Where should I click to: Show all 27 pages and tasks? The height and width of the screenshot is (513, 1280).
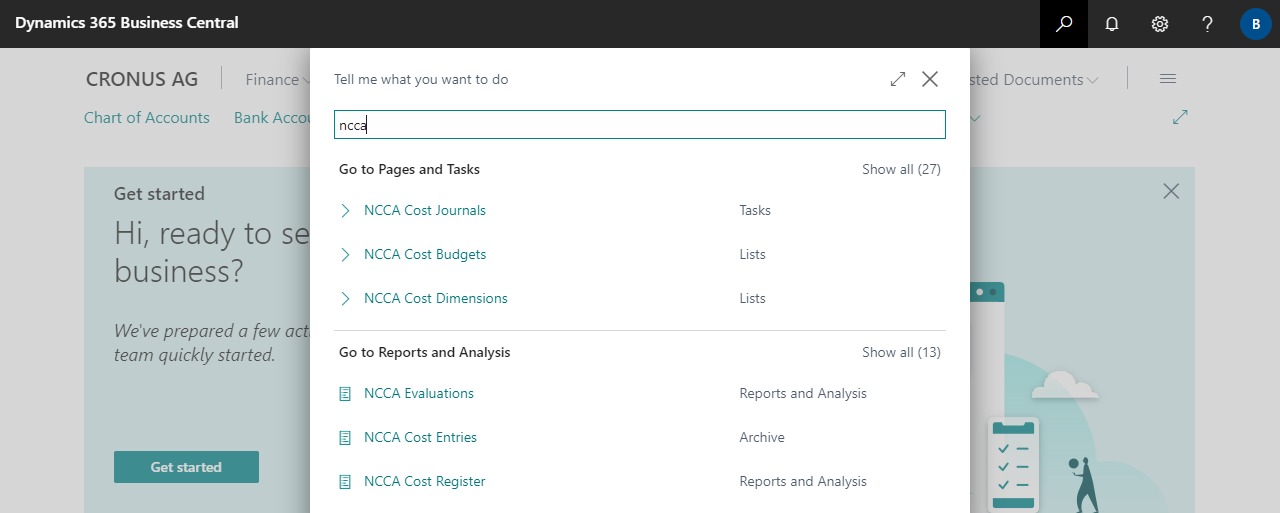pyautogui.click(x=901, y=169)
